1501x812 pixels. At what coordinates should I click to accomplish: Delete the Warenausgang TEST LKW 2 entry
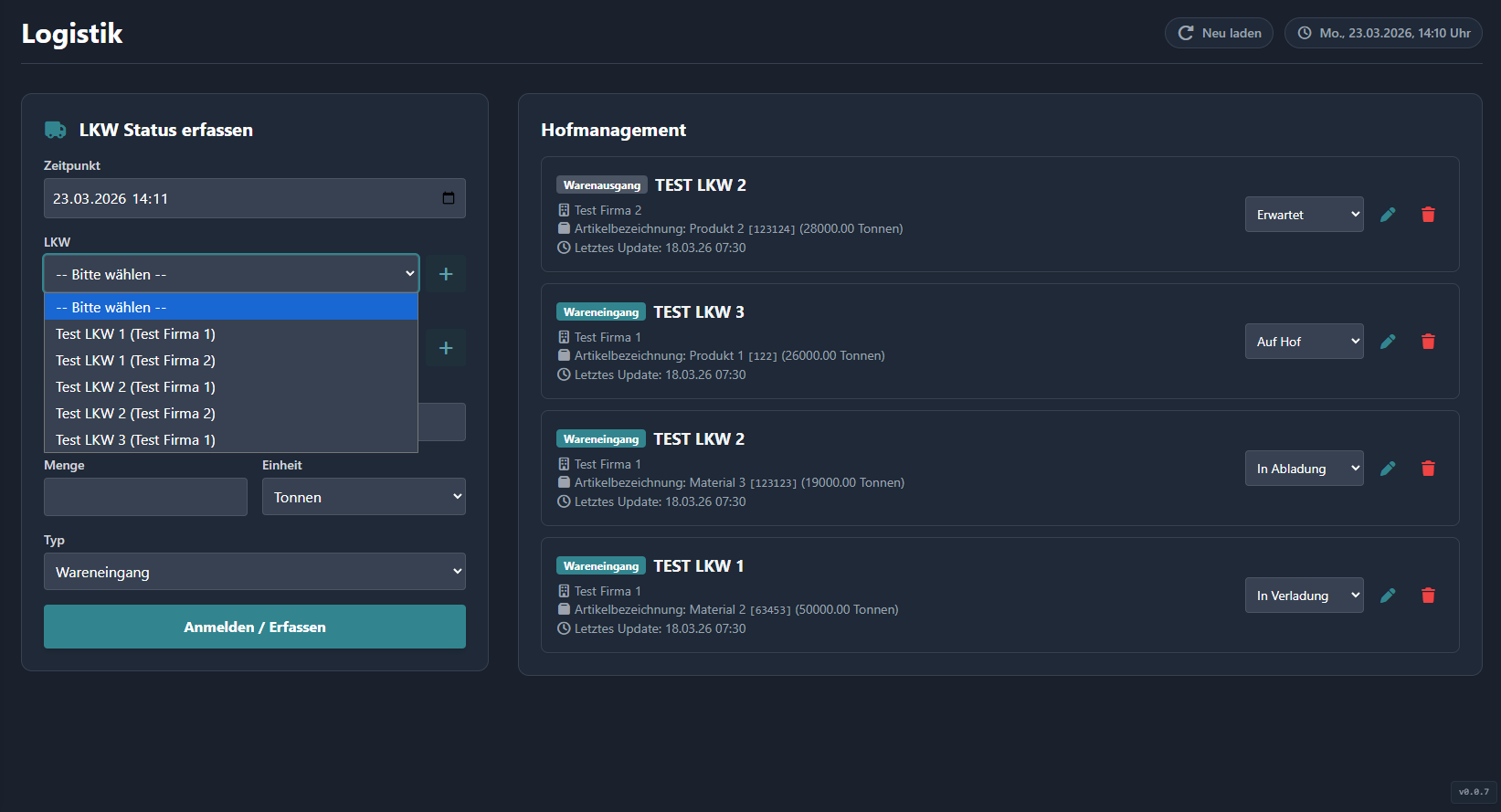(x=1428, y=215)
